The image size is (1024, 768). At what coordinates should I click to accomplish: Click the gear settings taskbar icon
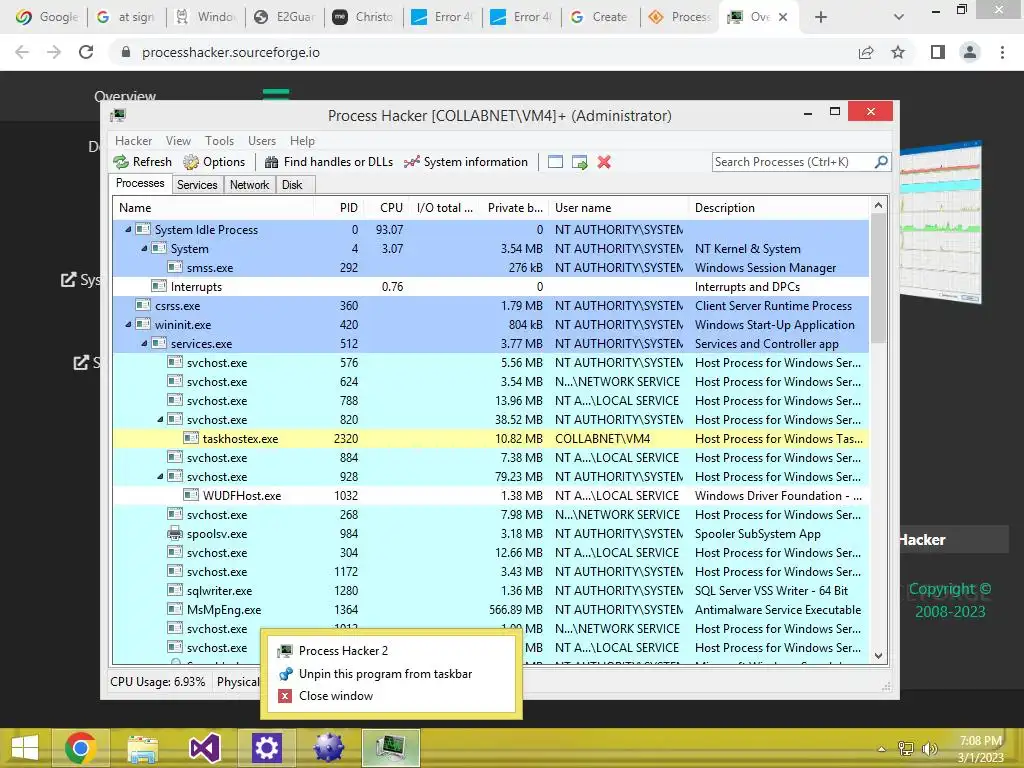[266, 748]
